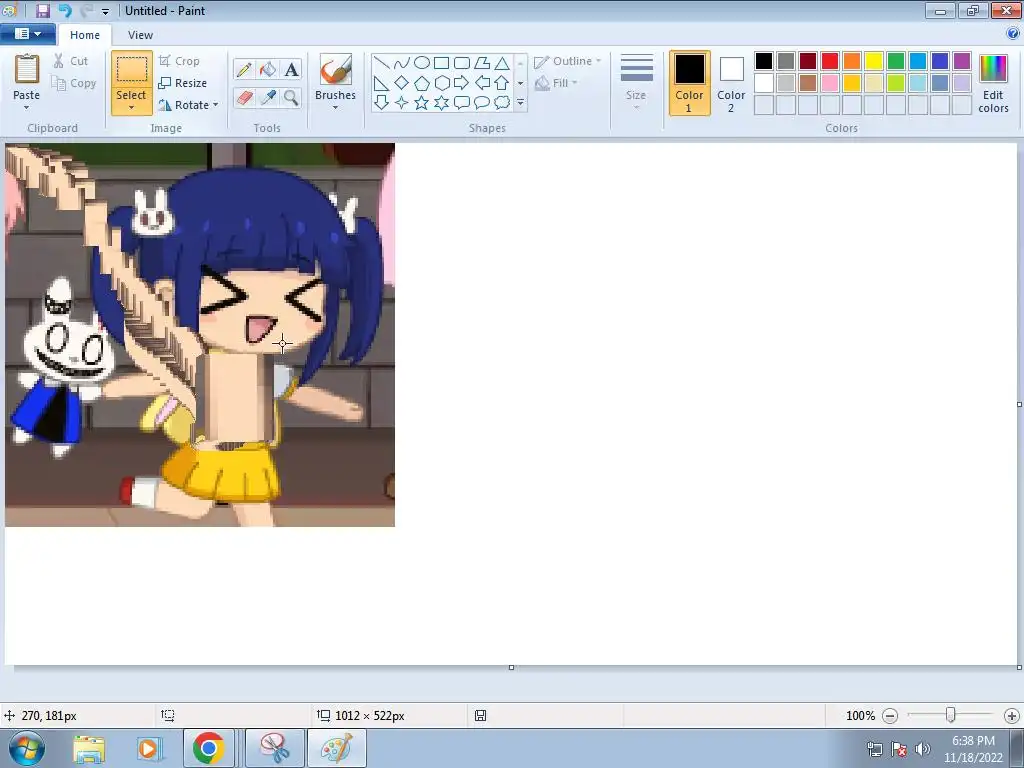Open Customize Quick Access Toolbar arrow

[x=105, y=11]
